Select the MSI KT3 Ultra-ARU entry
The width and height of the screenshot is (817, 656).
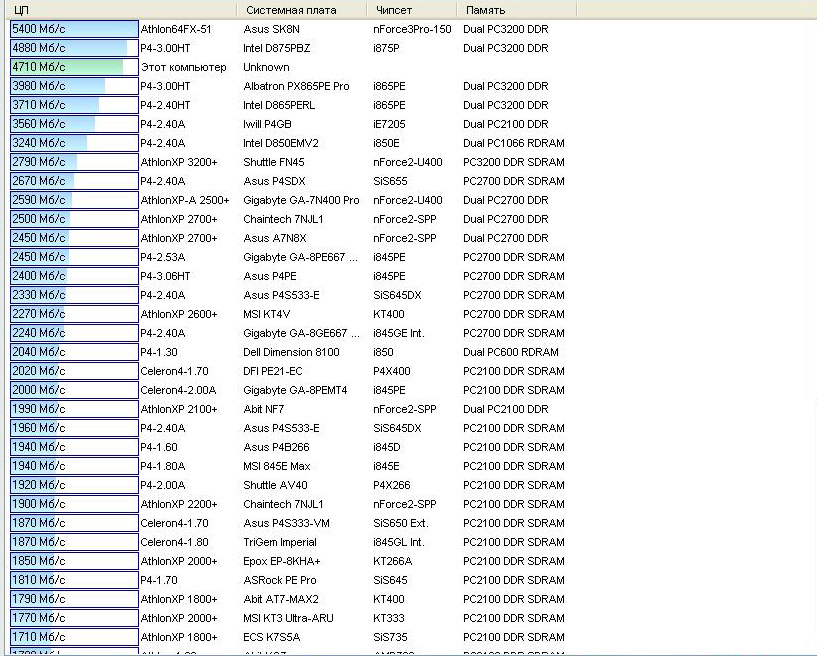pyautogui.click(x=288, y=618)
